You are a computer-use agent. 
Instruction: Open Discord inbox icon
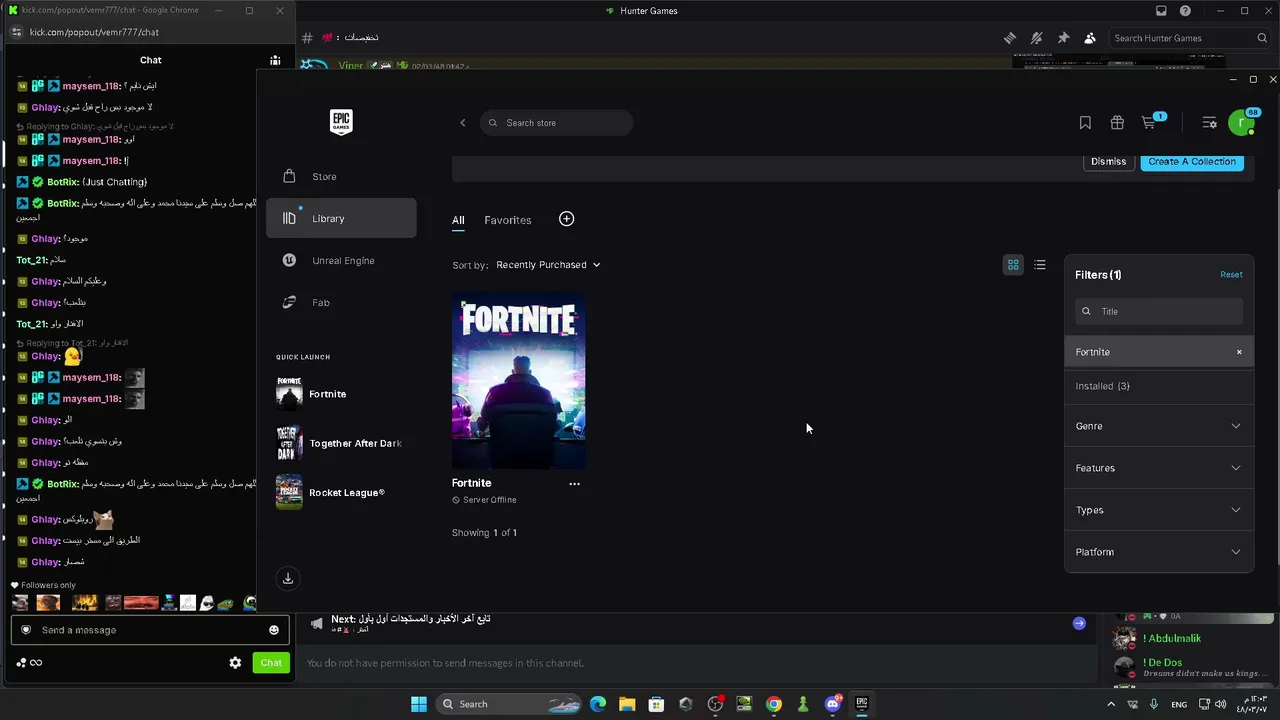coord(1161,11)
